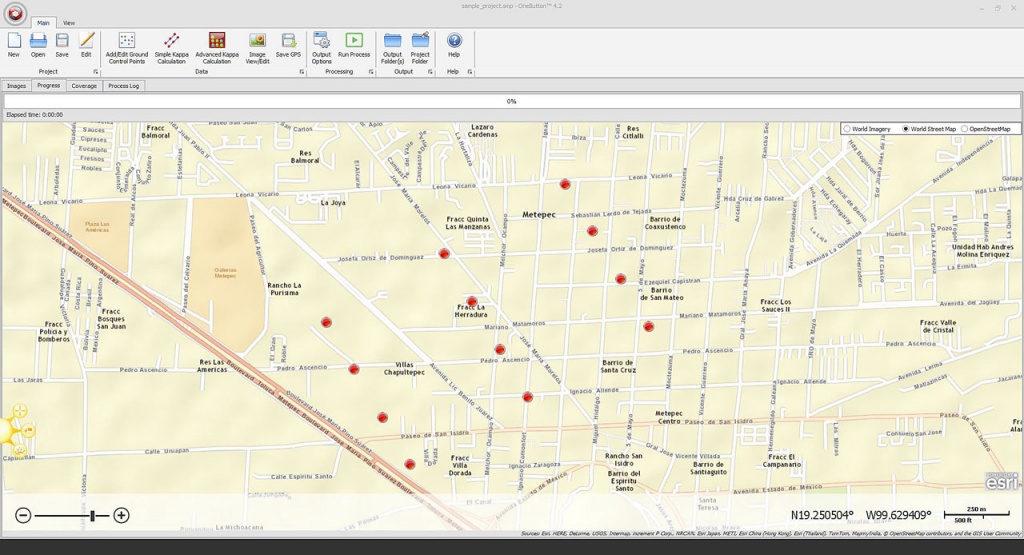
Task: Open Output Options settings
Action: click(x=321, y=48)
